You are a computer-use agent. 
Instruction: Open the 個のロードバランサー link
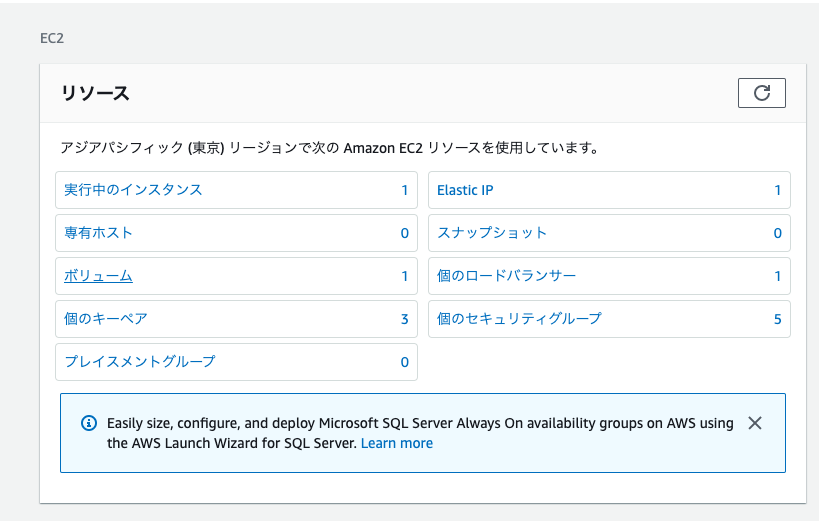coord(506,276)
